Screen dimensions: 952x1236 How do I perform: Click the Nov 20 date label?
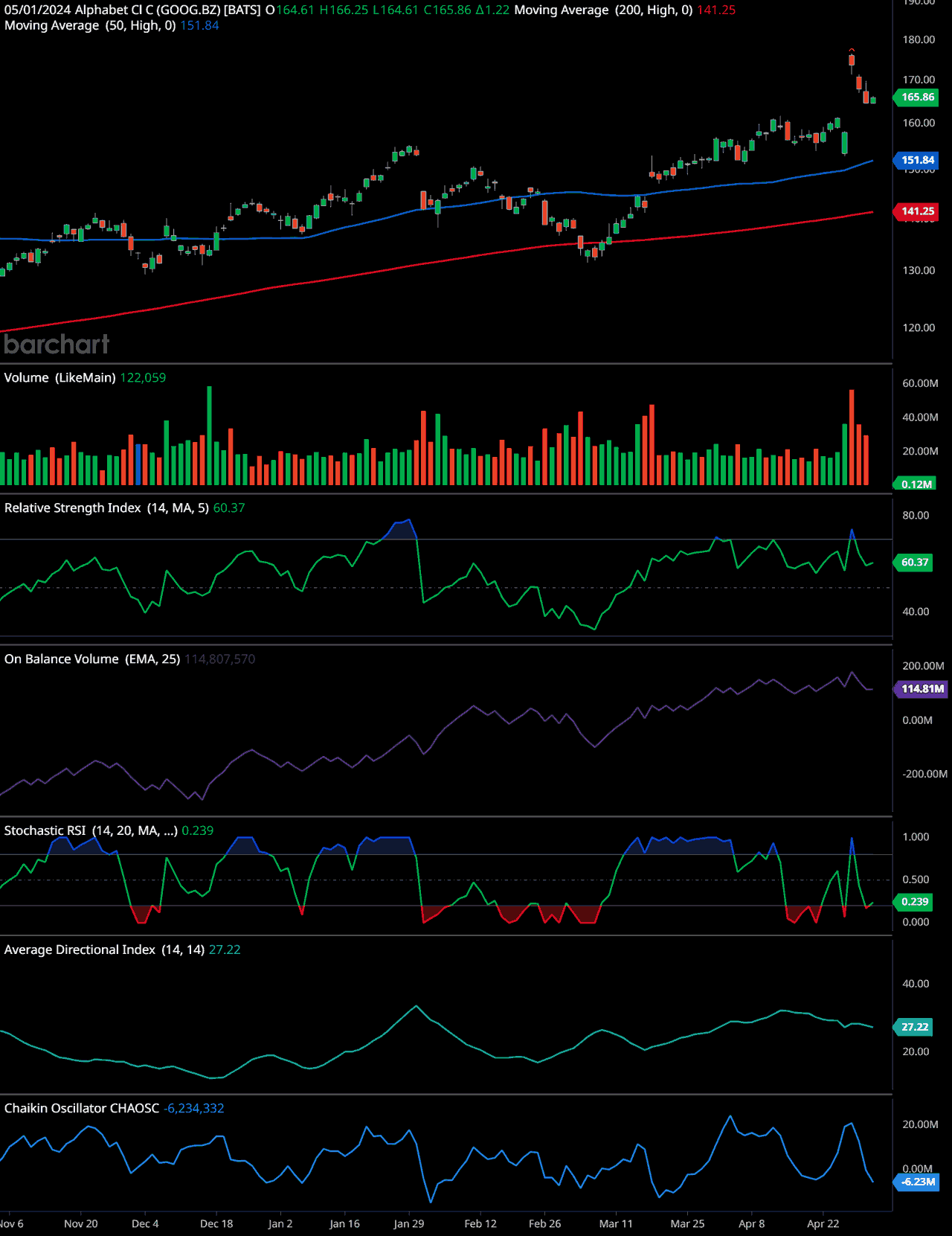(81, 1223)
